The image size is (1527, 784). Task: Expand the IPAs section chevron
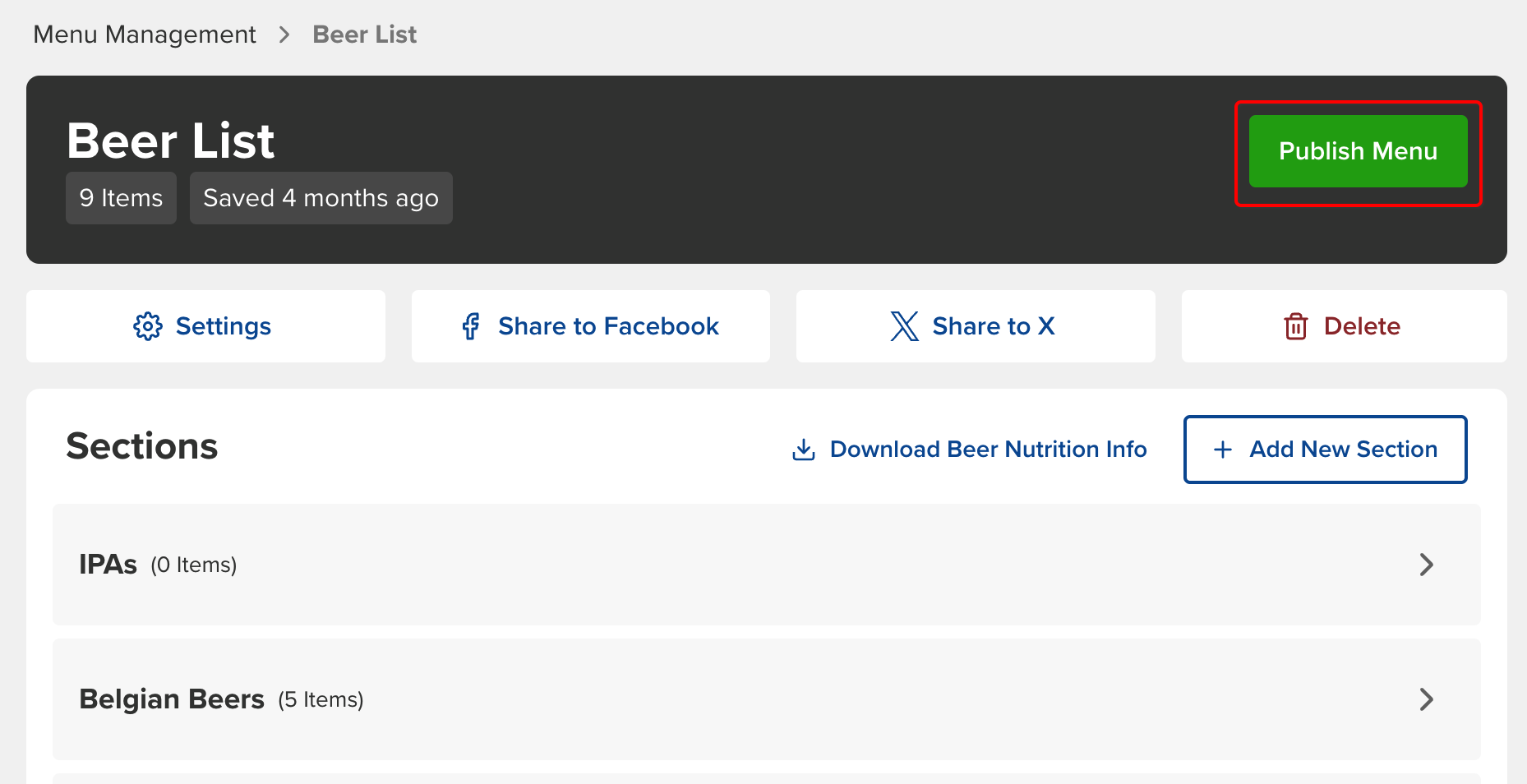tap(1426, 565)
